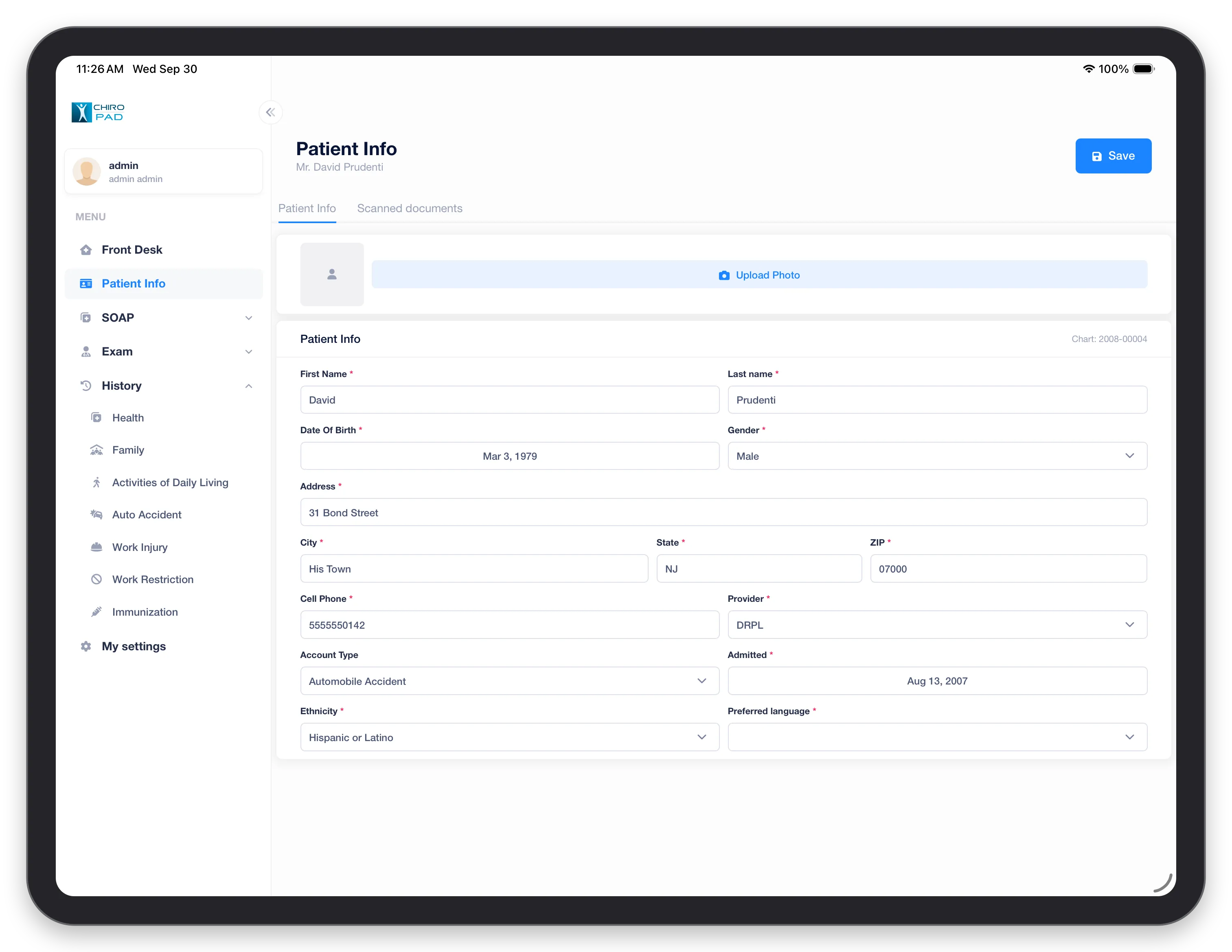This screenshot has width=1232, height=952.
Task: Click the Date Of Birth field
Action: 509,456
